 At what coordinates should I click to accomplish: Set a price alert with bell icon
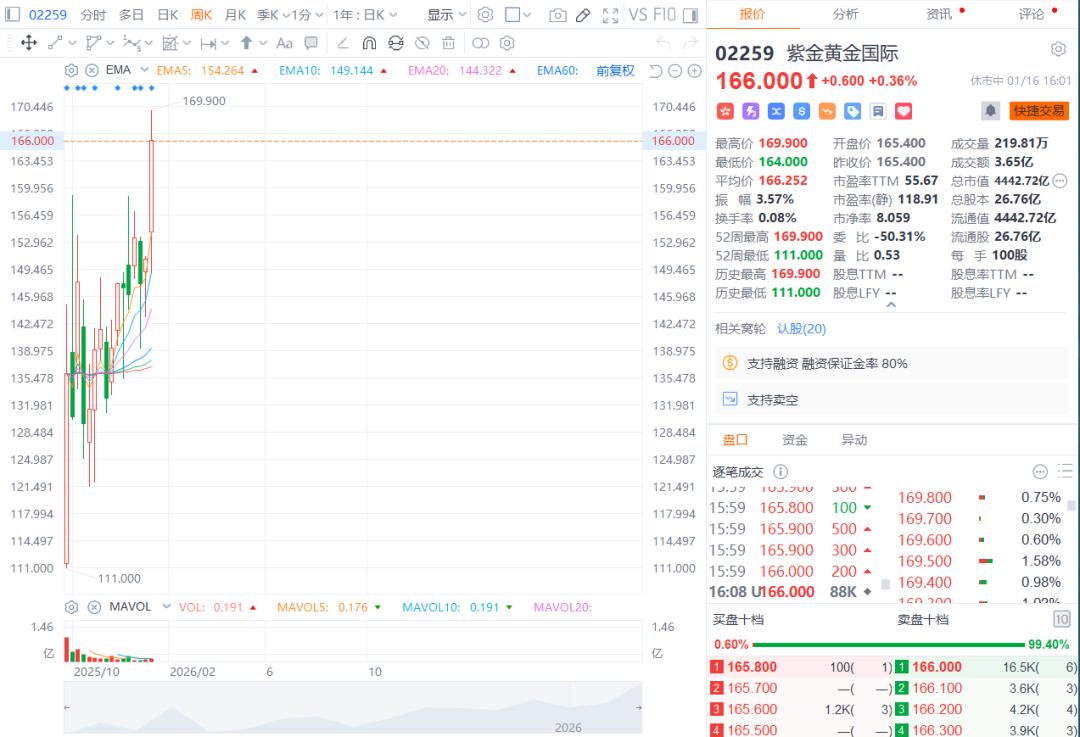click(990, 110)
